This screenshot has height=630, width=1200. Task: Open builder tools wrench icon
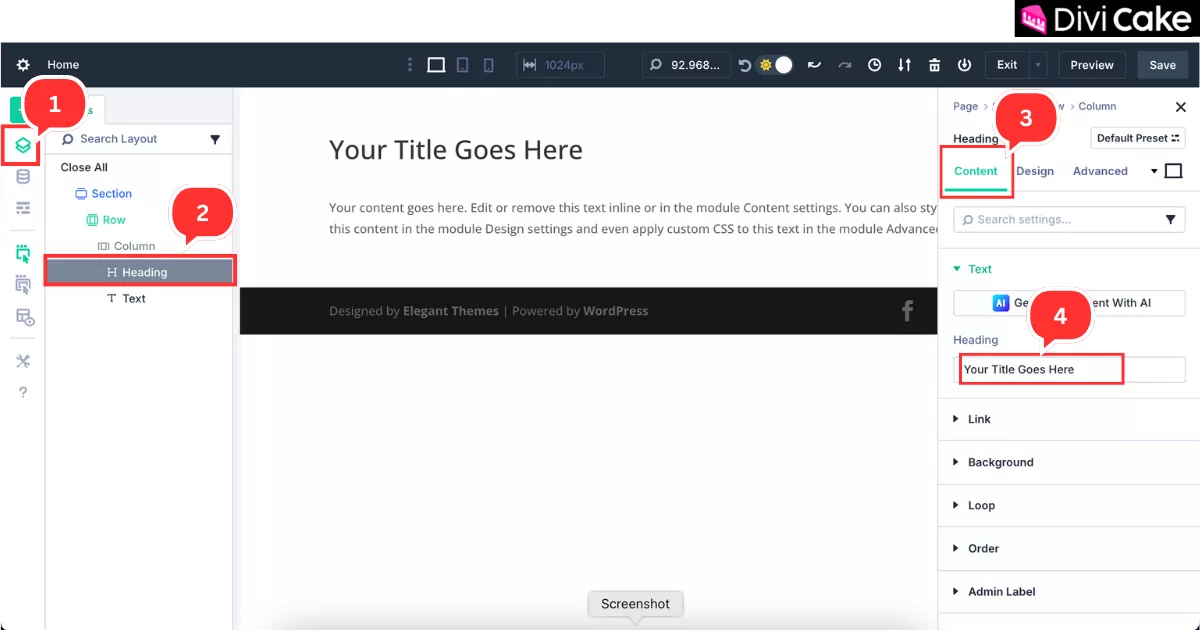[23, 361]
